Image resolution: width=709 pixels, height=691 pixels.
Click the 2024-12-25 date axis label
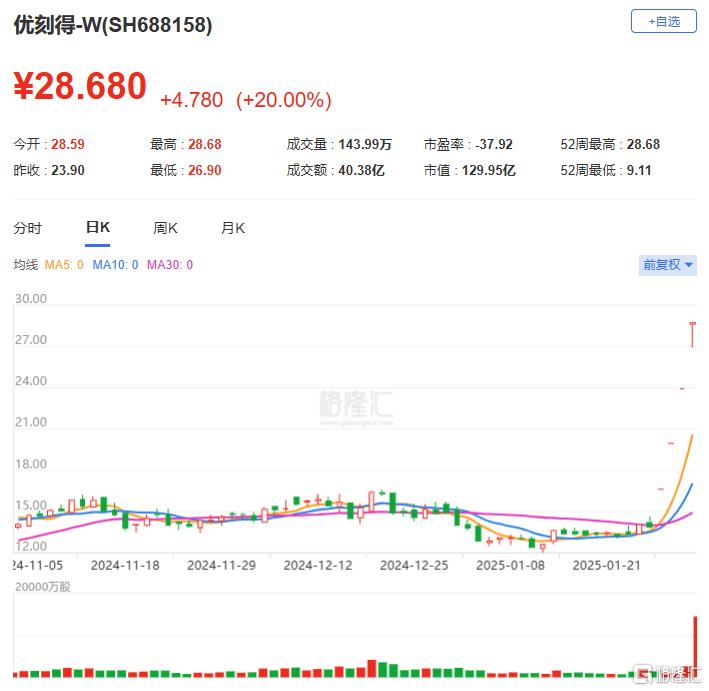414,565
